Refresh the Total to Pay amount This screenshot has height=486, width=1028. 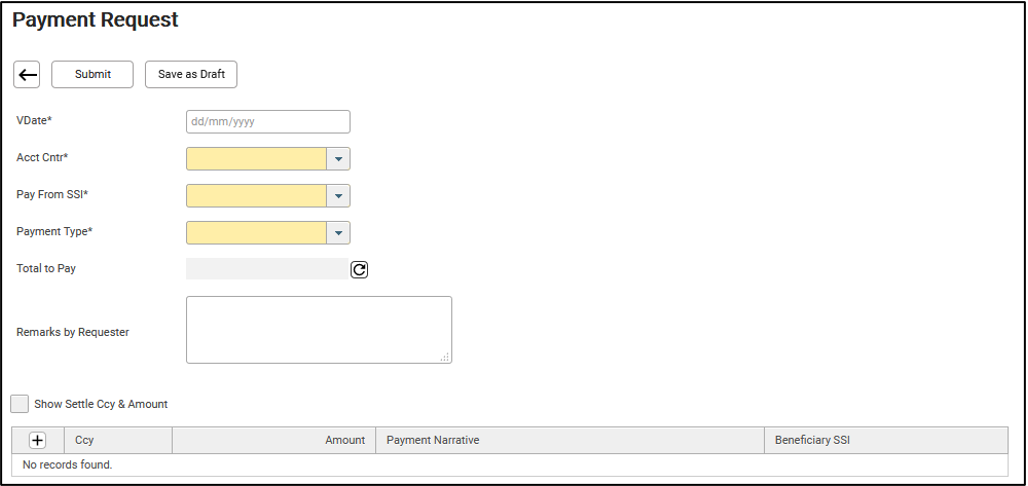(x=359, y=270)
